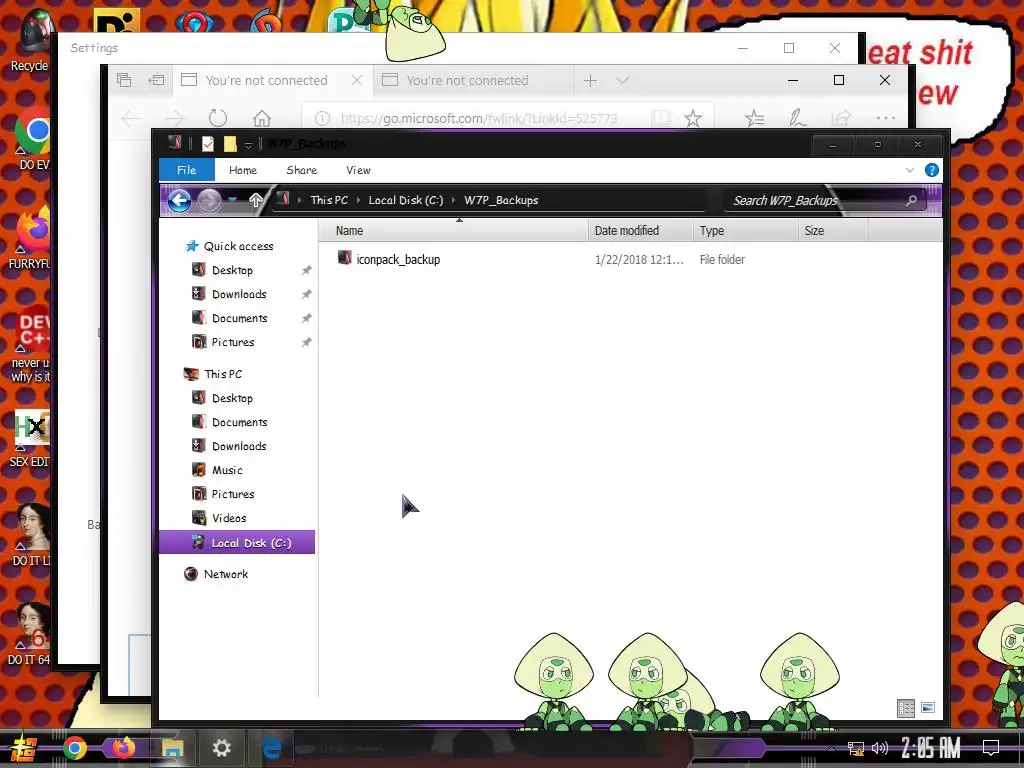Click the Explorer forward arrow button
This screenshot has width=1024, height=768.
coord(209,200)
